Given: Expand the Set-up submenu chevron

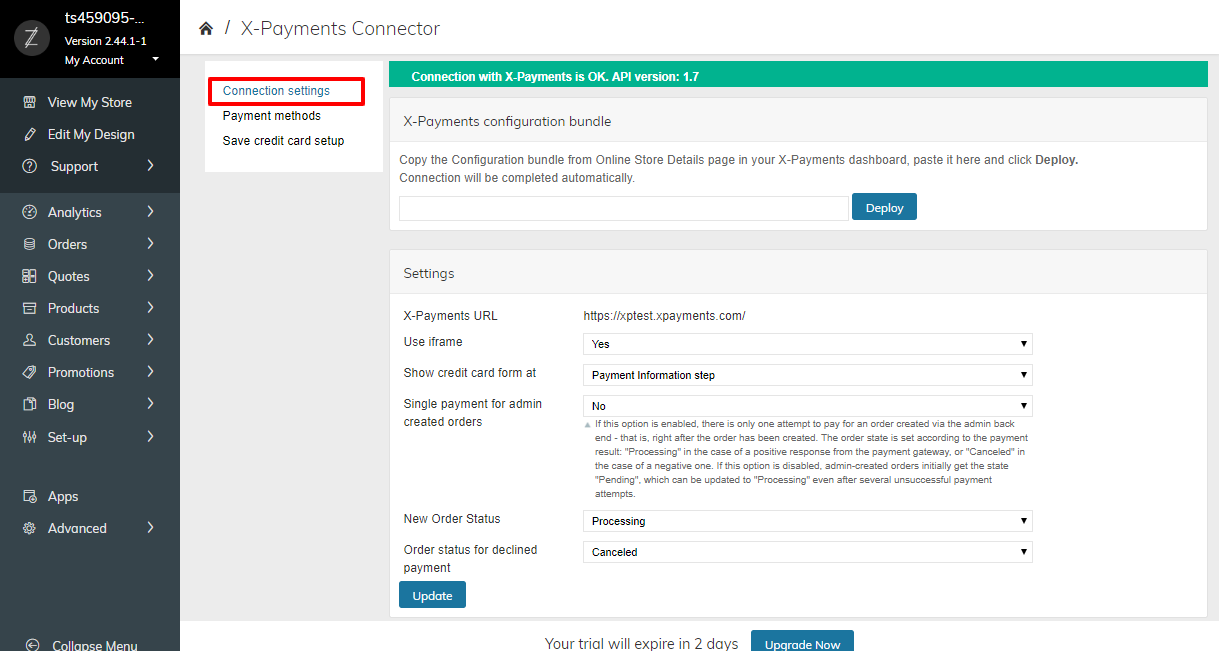Looking at the screenshot, I should pyautogui.click(x=150, y=437).
